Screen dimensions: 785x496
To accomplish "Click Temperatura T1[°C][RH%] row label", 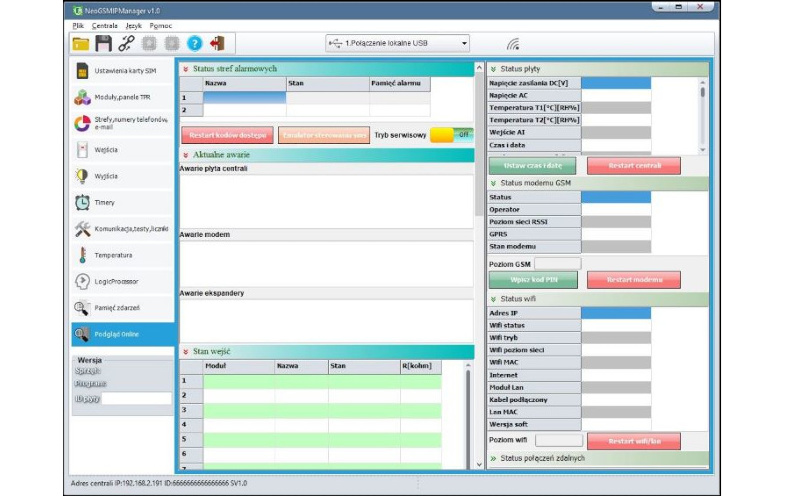I will coord(534,108).
